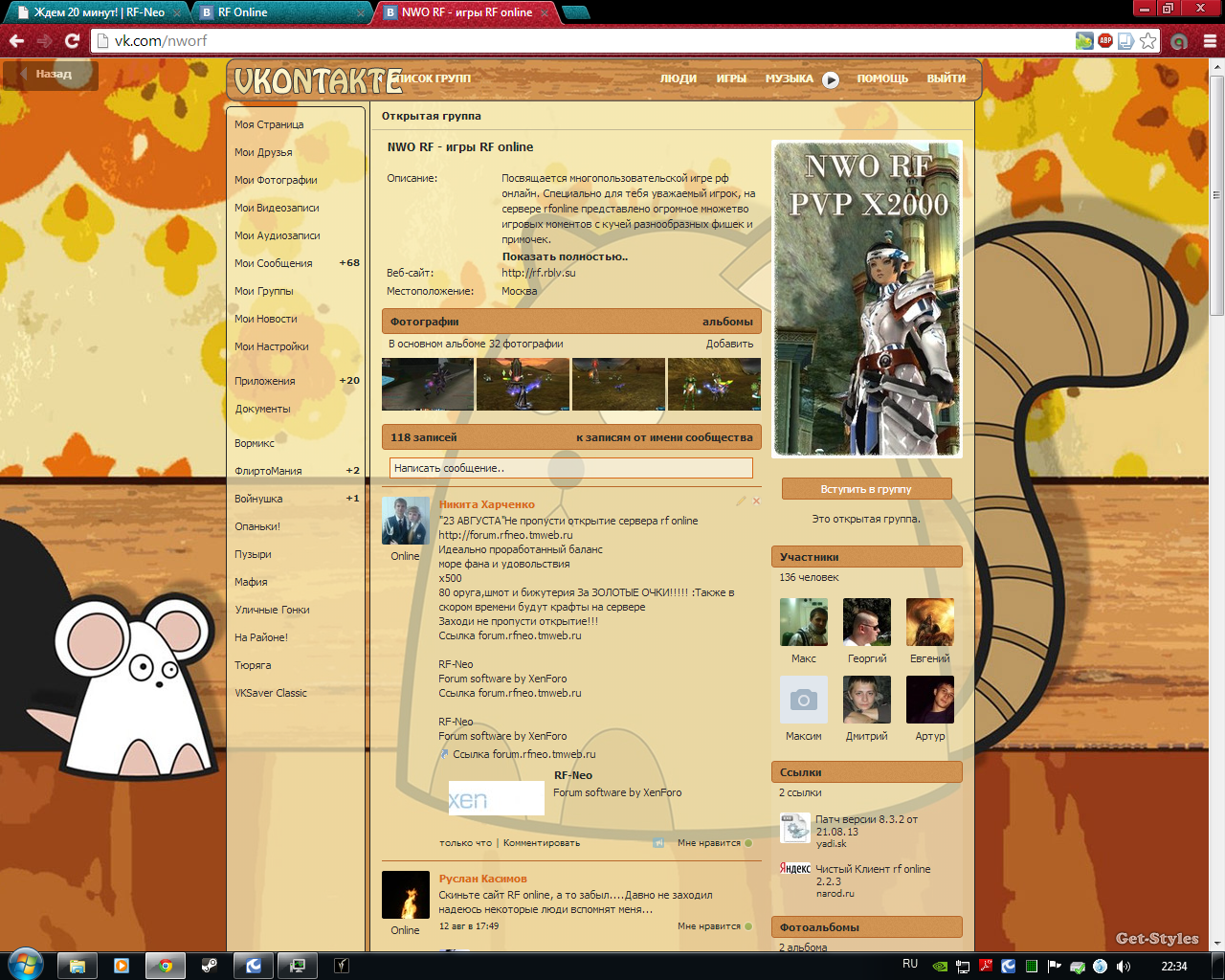Reload the page with the refresh icon
The width and height of the screenshot is (1225, 980).
[x=72, y=40]
